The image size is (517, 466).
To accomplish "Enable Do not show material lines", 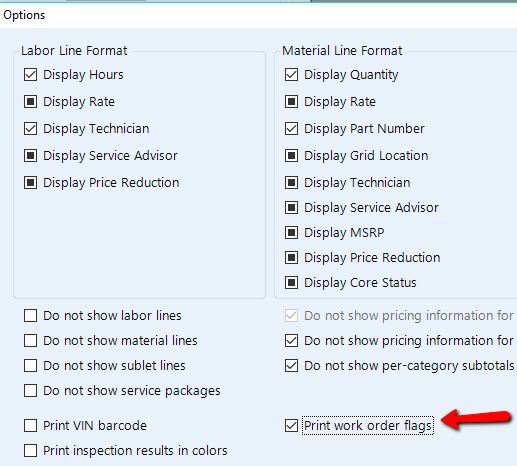I will pos(30,341).
